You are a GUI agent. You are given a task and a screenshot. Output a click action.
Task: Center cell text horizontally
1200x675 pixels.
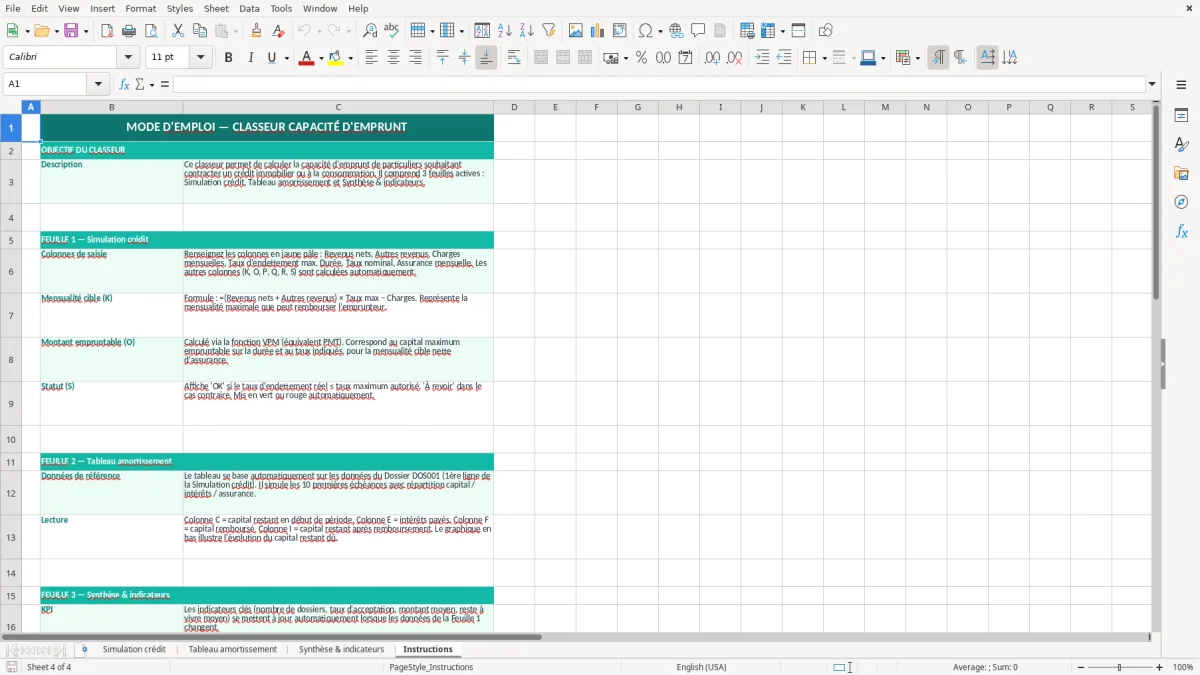(x=393, y=58)
